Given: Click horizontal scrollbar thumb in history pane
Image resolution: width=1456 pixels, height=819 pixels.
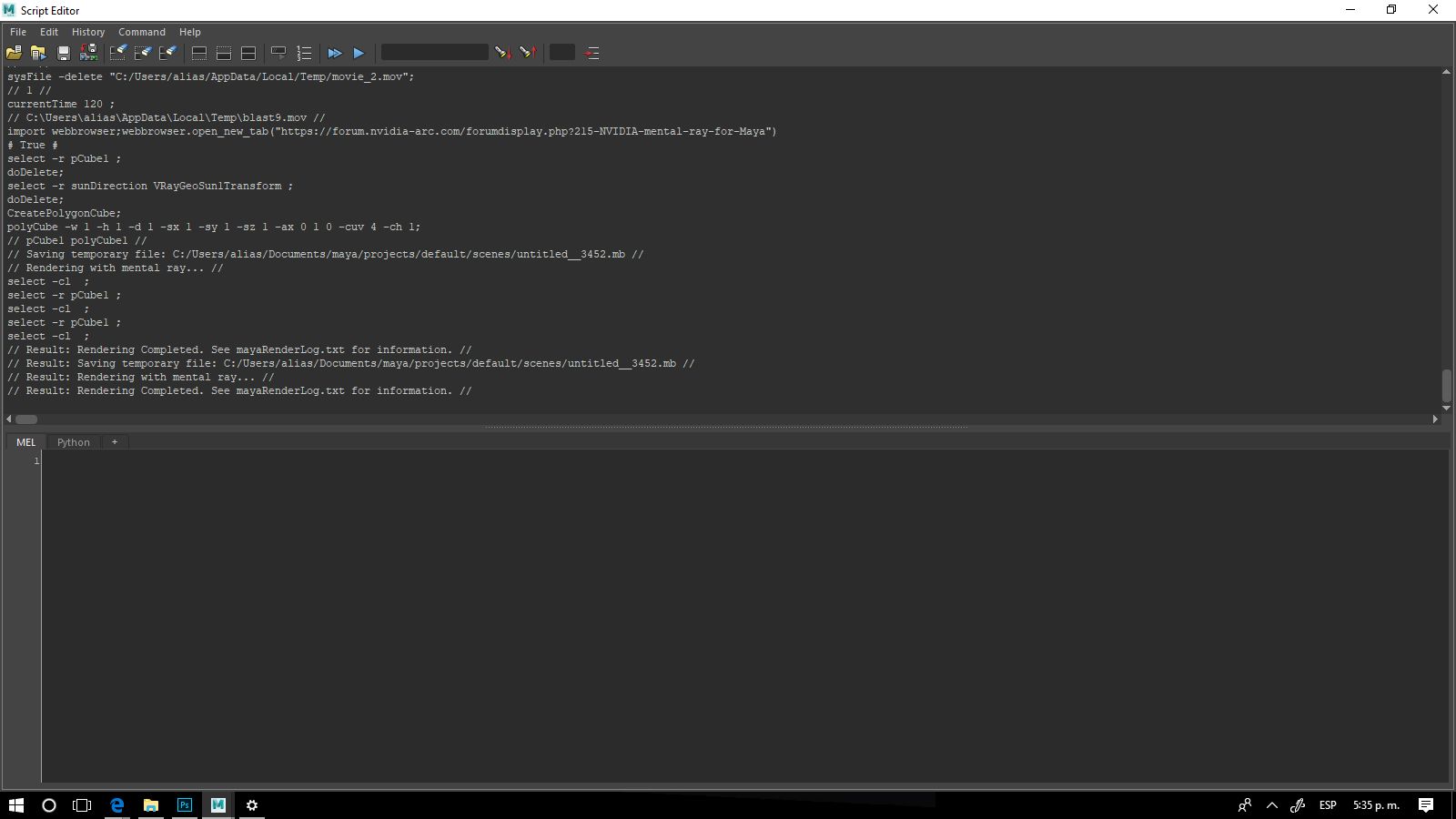Looking at the screenshot, I should click(x=26, y=420).
